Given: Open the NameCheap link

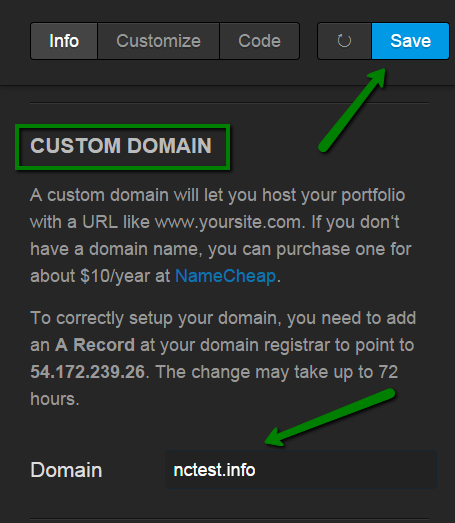Looking at the screenshot, I should tap(225, 276).
